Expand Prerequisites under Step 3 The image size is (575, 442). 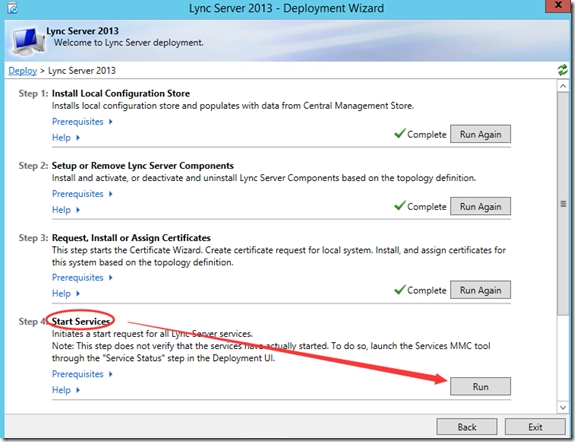(82, 277)
